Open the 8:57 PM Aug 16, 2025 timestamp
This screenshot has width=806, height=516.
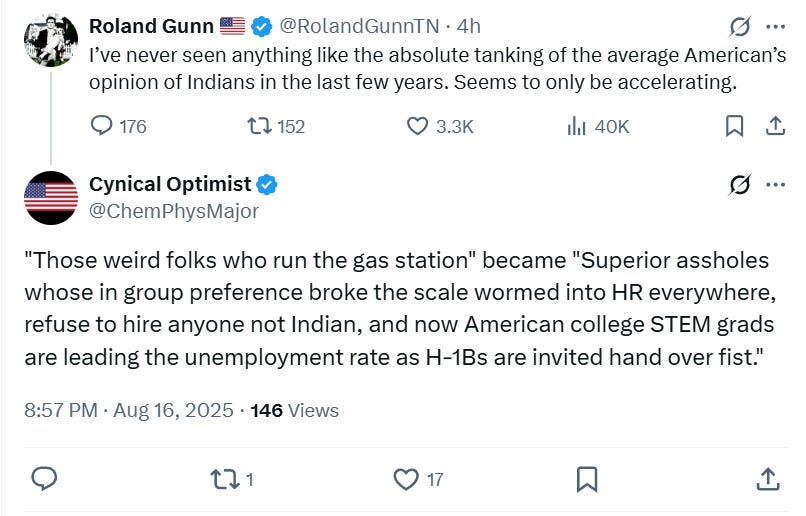click(130, 410)
